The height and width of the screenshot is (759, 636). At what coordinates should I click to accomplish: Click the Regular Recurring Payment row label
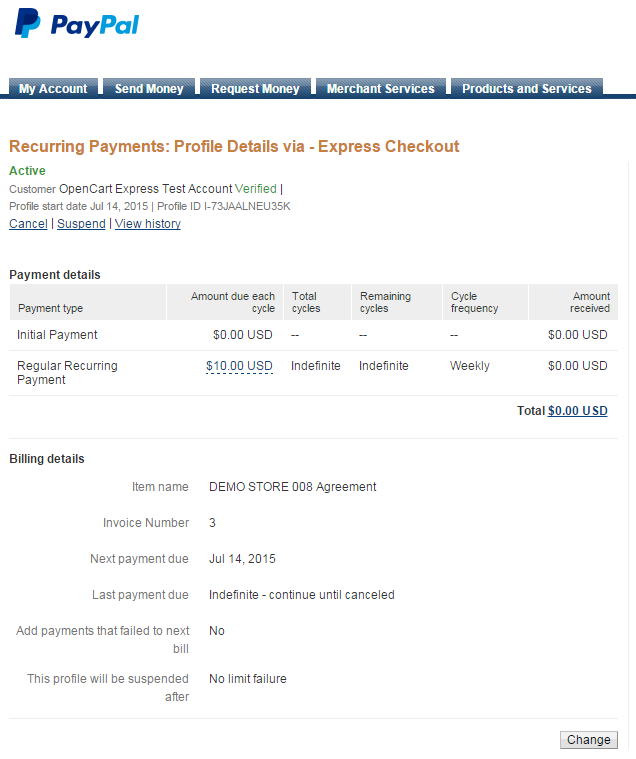[x=67, y=373]
